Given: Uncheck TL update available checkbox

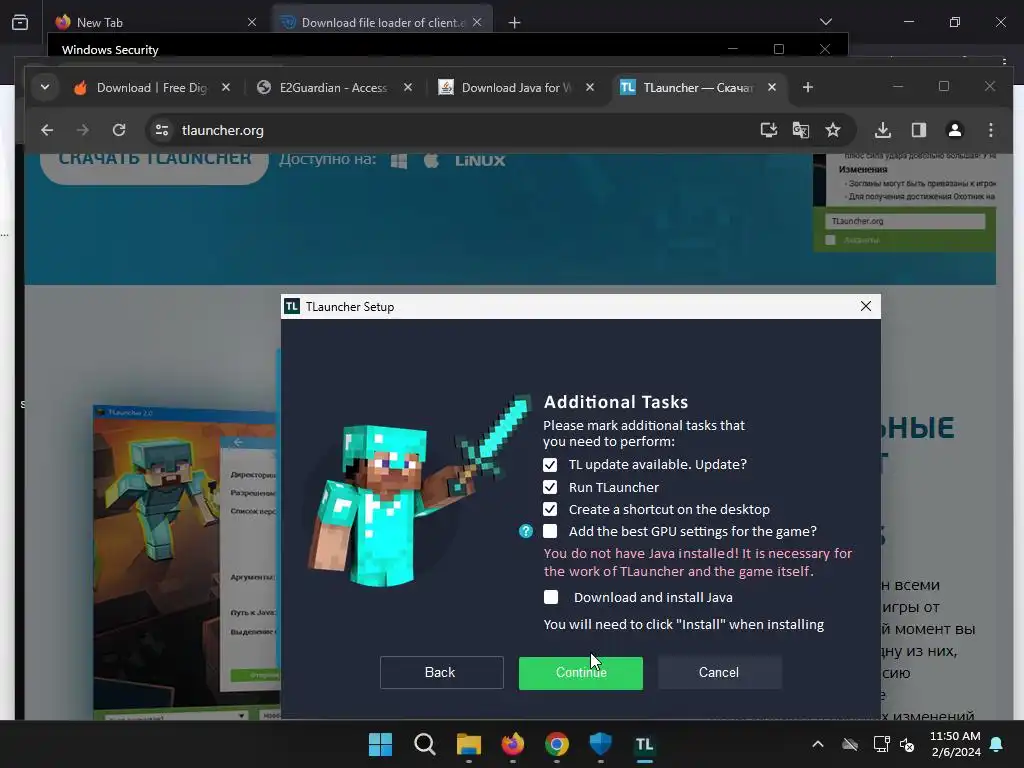Looking at the screenshot, I should coord(550,464).
